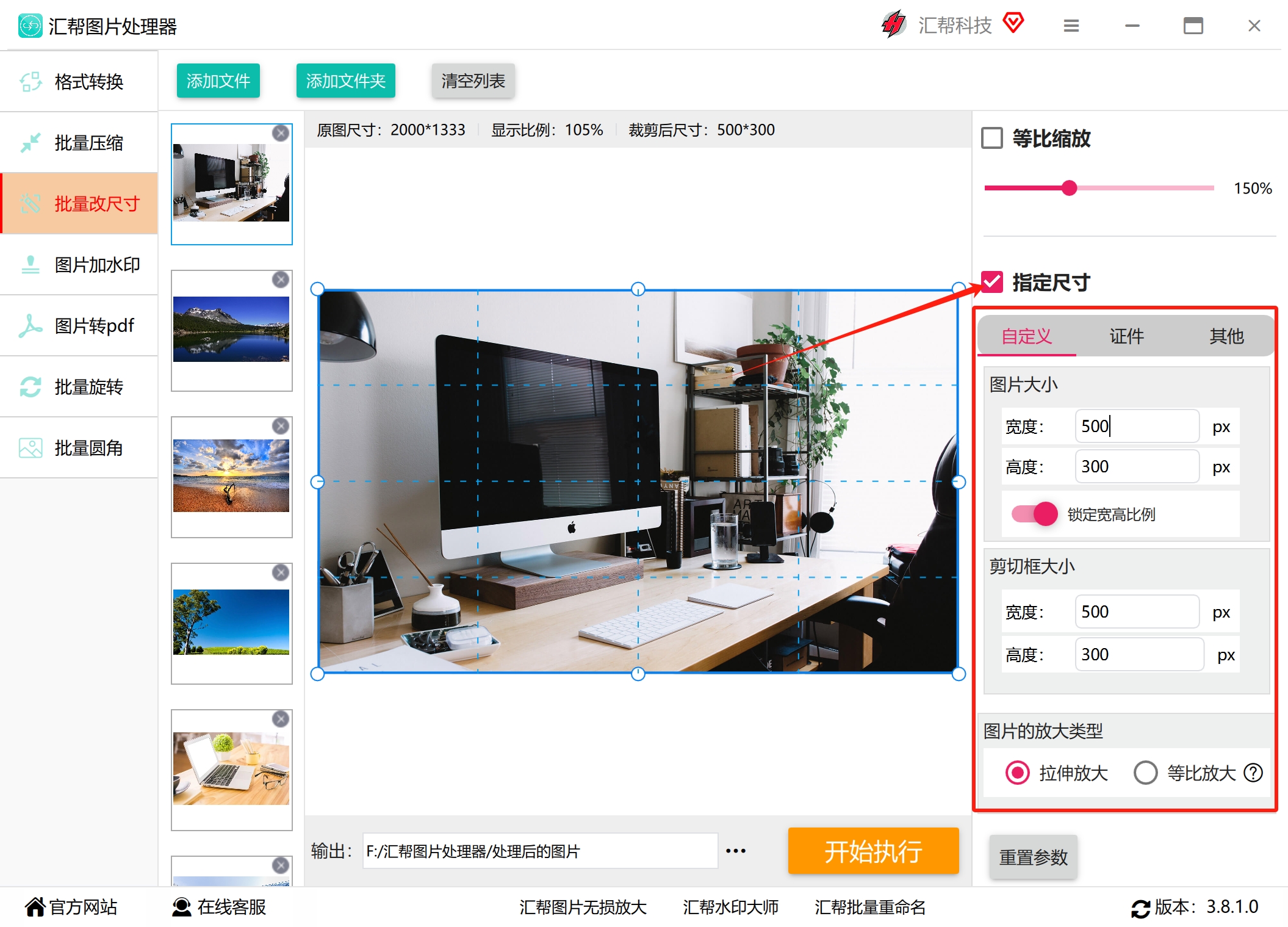Open the hamburger menu in the title bar
1288x927 pixels.
tap(1071, 26)
